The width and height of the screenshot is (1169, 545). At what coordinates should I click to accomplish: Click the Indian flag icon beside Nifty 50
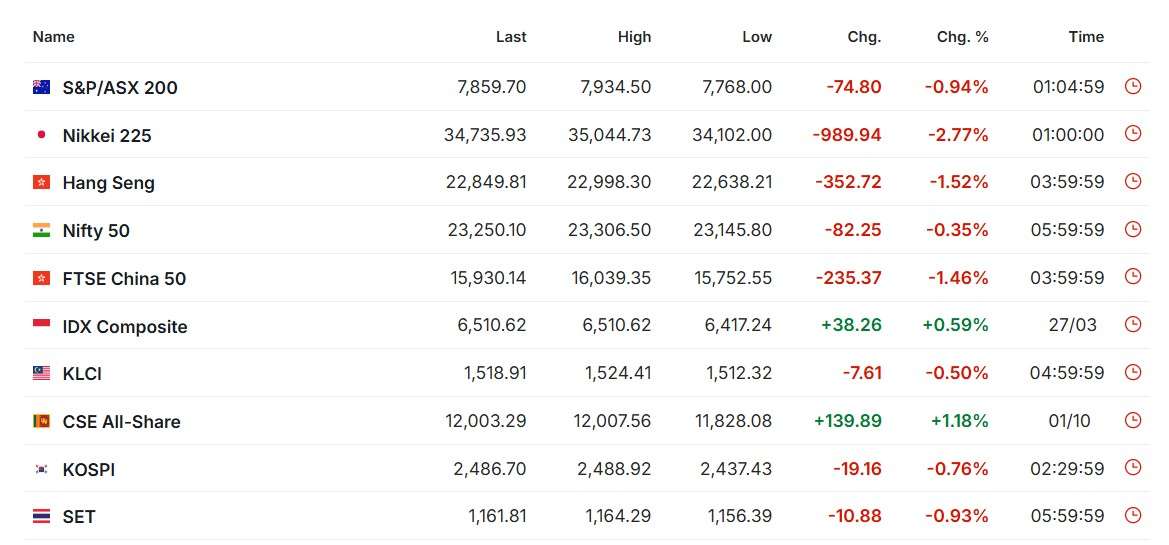(42, 230)
